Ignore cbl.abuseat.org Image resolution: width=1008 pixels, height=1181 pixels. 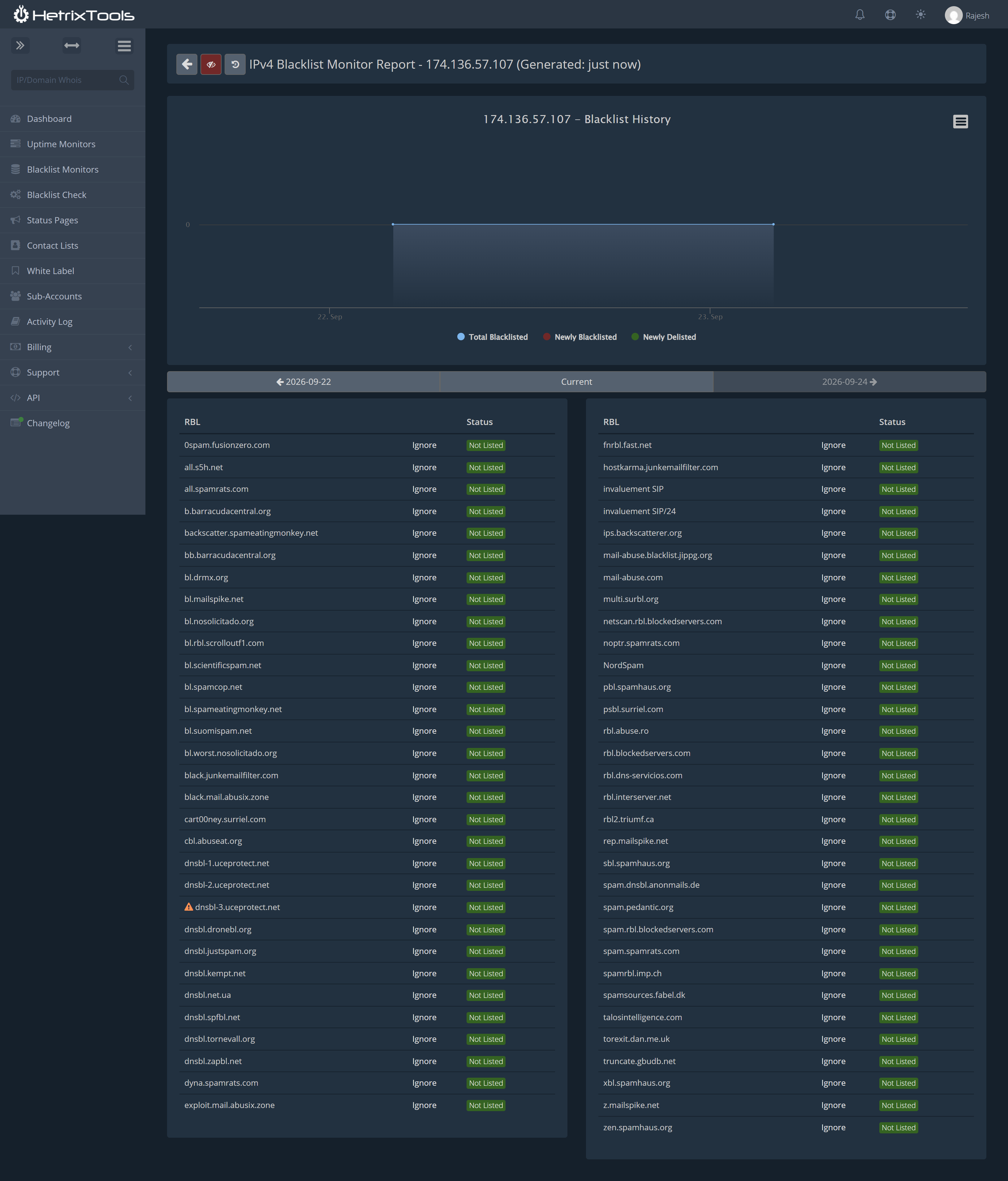pyautogui.click(x=424, y=841)
